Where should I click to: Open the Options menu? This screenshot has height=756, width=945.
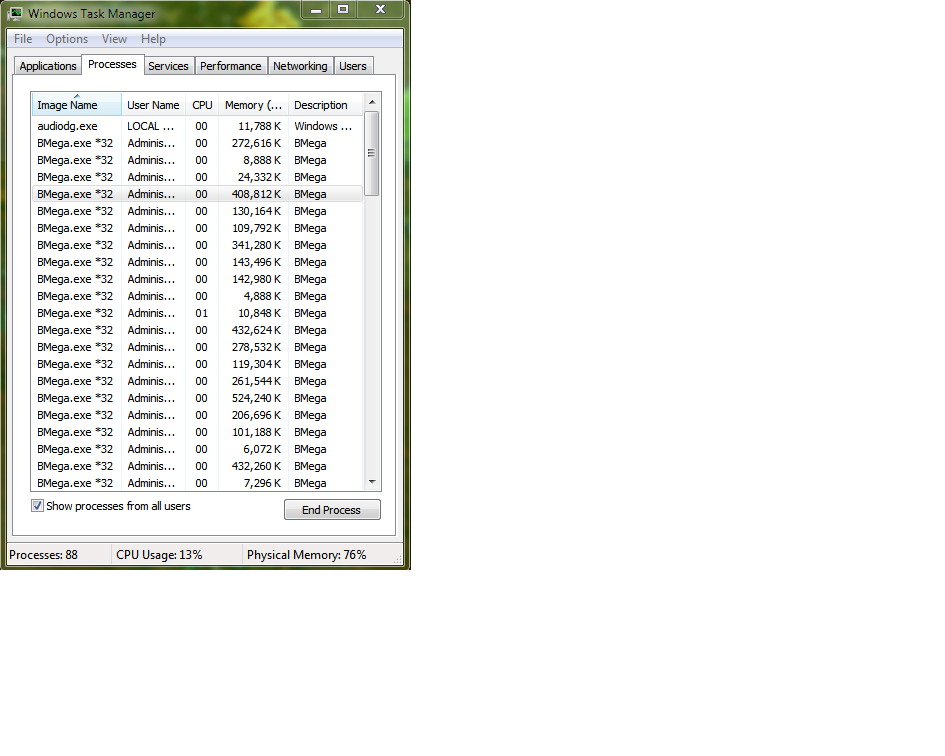pyautogui.click(x=67, y=39)
